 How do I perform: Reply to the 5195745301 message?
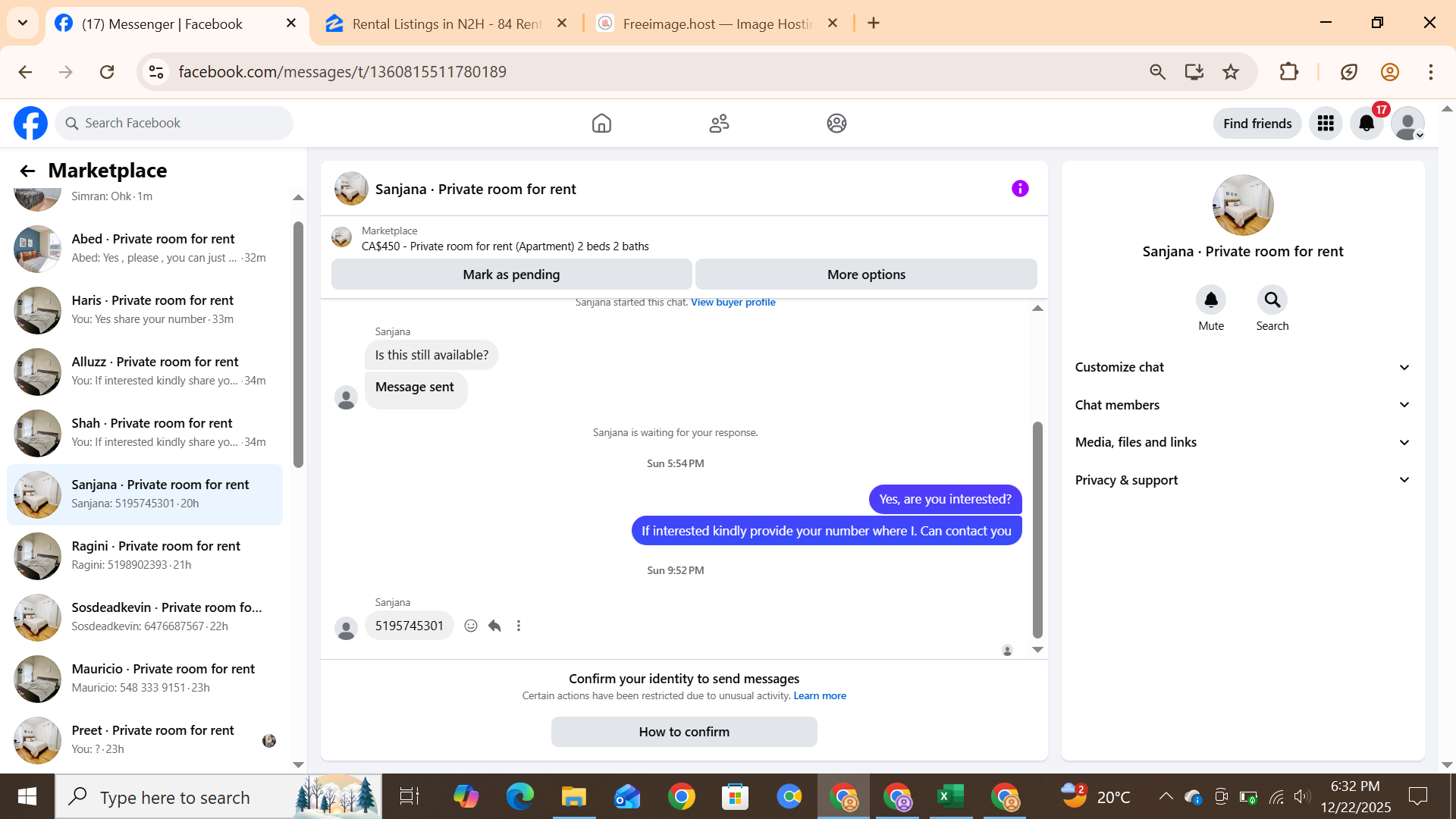(x=494, y=626)
